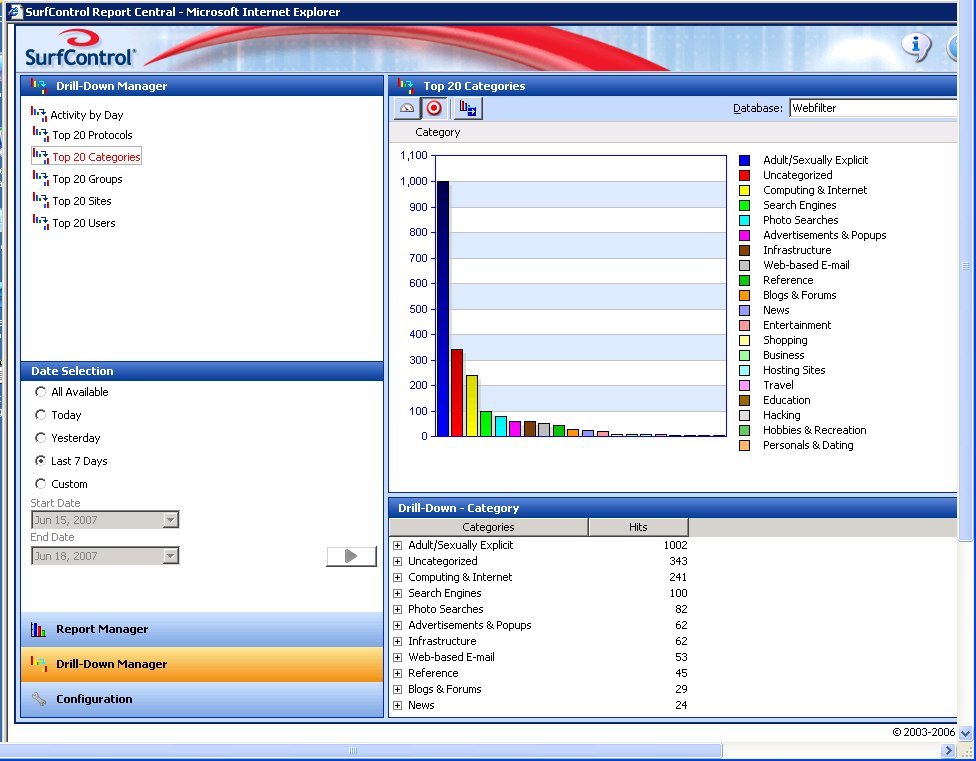The width and height of the screenshot is (976, 761).
Task: Click the Drill-Down Manager panel header icon
Action: [x=39, y=85]
